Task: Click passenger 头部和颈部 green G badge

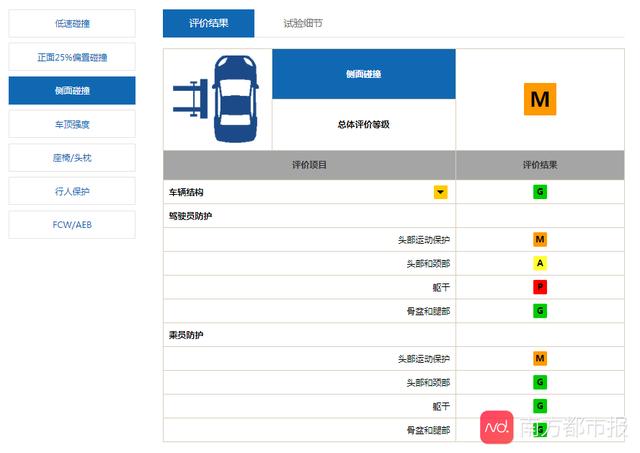Action: [x=540, y=382]
